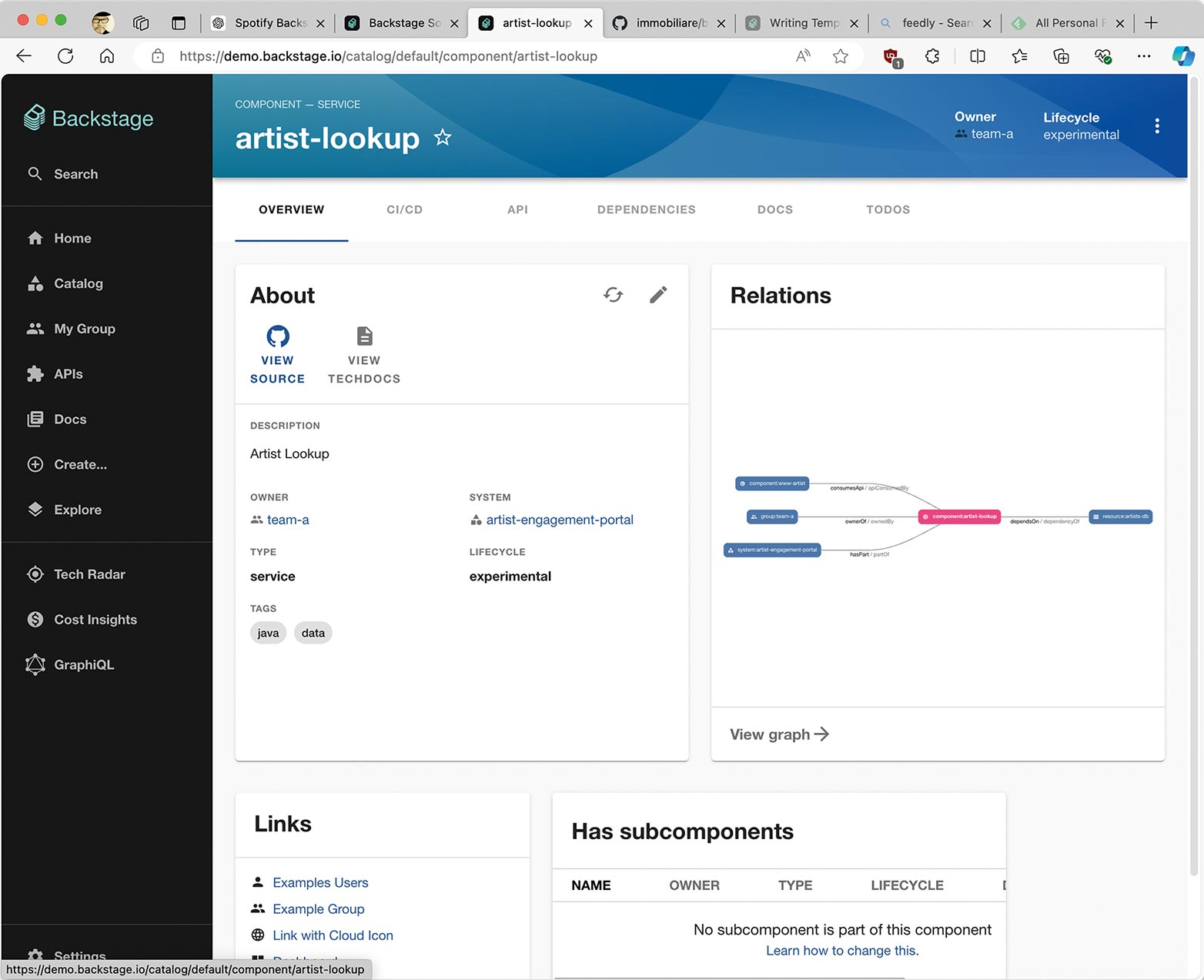Open the Catalog sidebar item
The image size is (1204, 980).
(65, 283)
